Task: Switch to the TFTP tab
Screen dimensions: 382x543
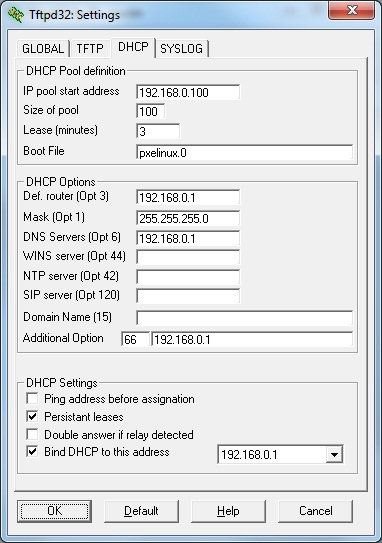Action: click(90, 48)
